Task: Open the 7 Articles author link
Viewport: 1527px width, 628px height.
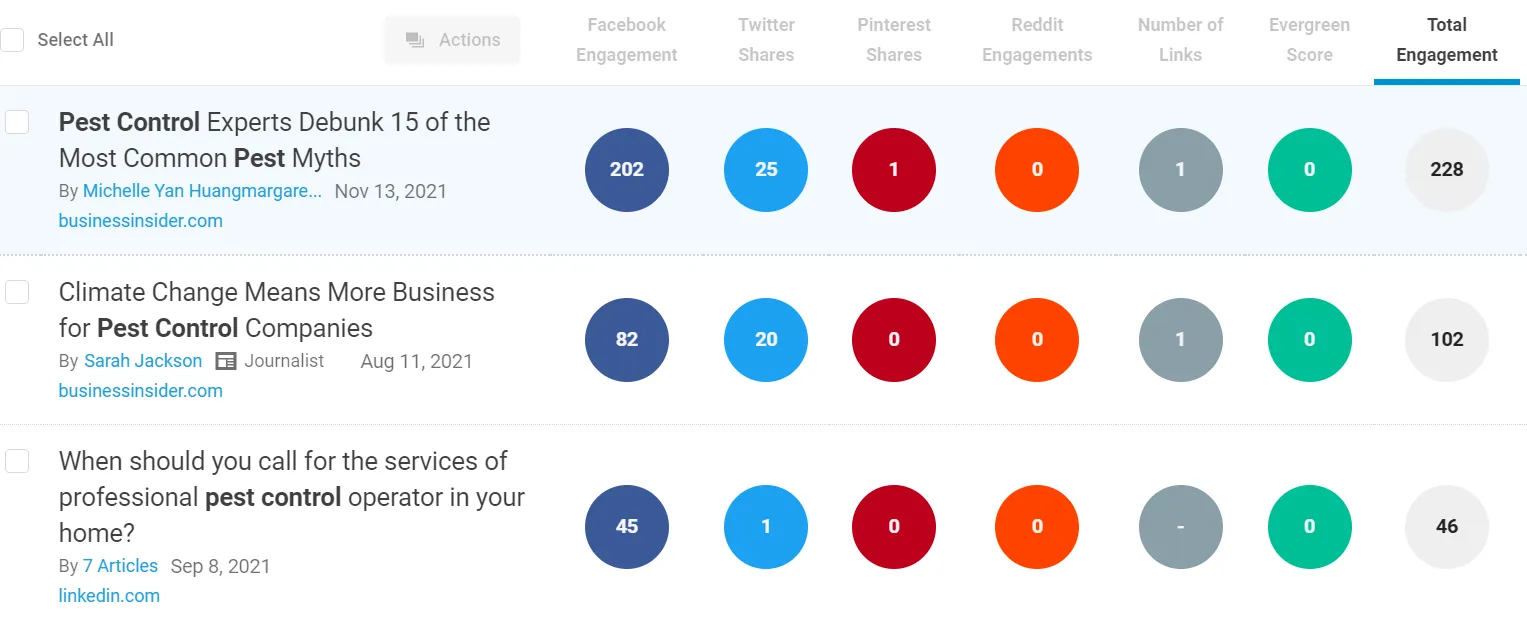Action: [120, 566]
